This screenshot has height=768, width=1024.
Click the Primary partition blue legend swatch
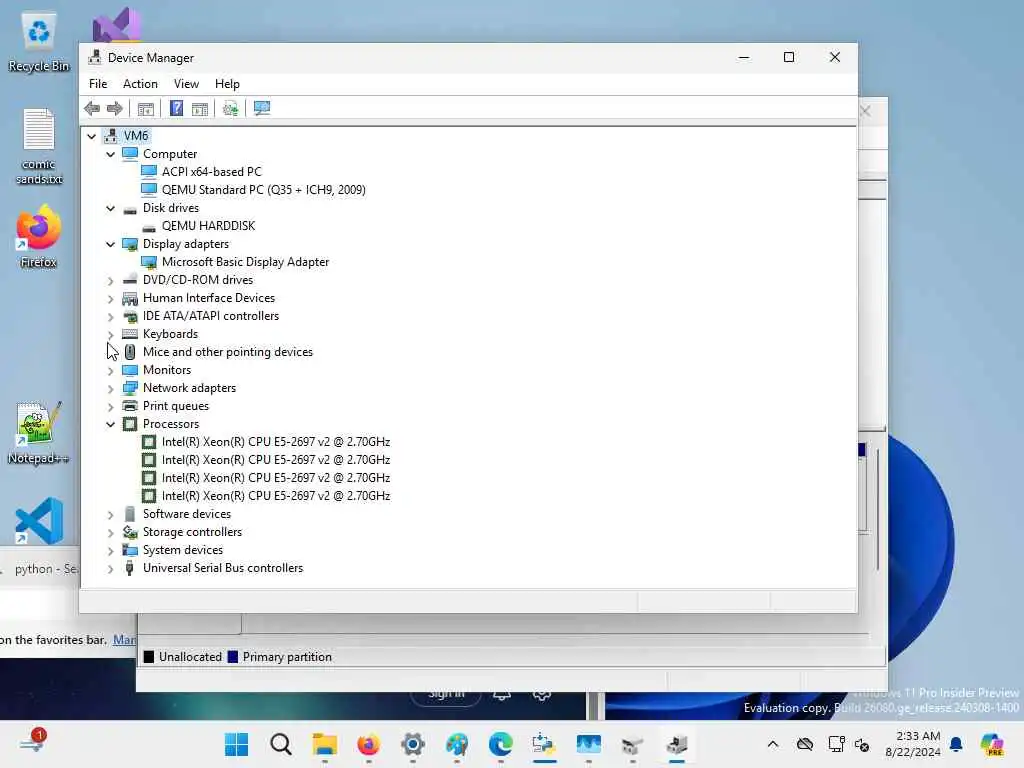point(232,657)
